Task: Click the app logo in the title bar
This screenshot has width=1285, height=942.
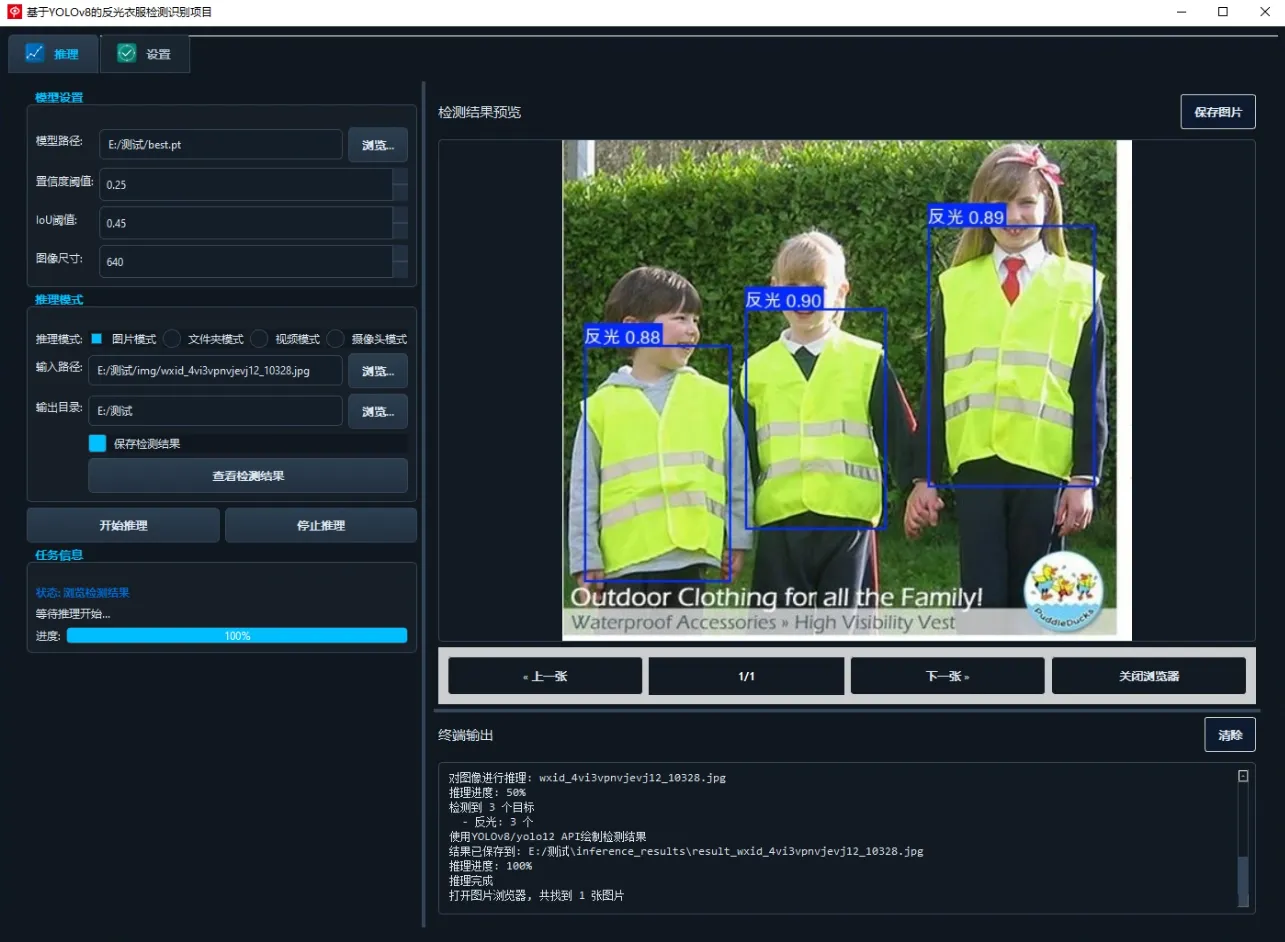Action: coord(14,12)
